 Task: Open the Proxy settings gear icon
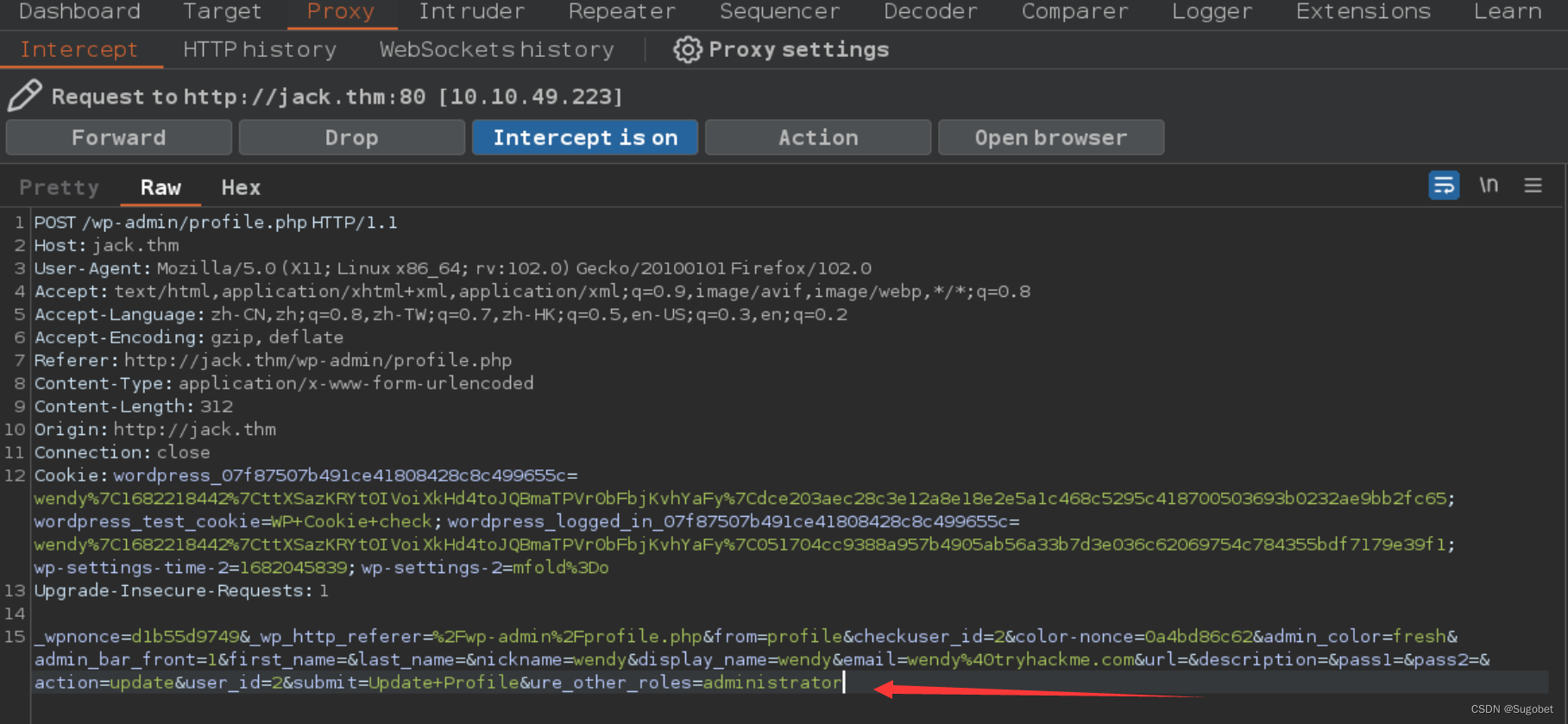tap(688, 50)
